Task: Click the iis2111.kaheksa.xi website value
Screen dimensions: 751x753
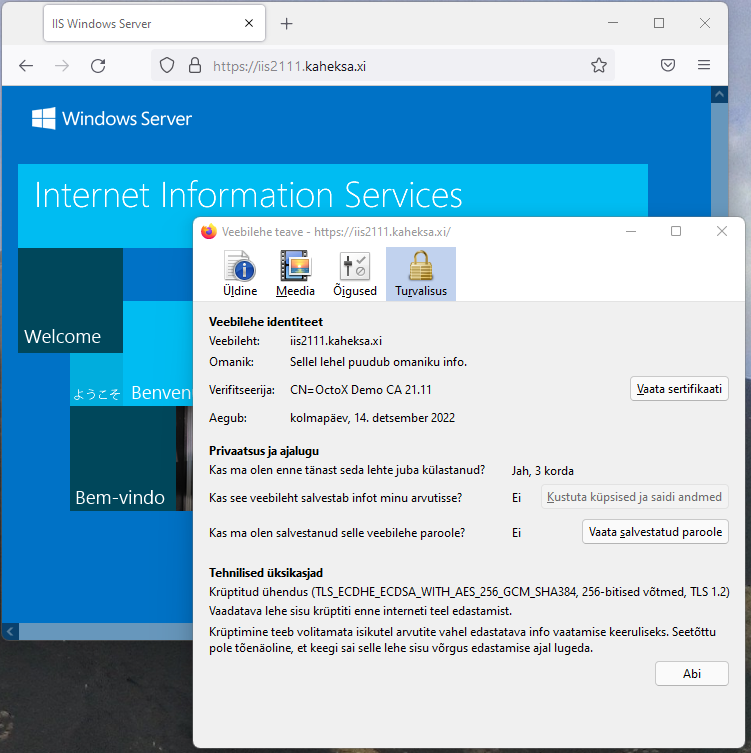Action: [336, 341]
